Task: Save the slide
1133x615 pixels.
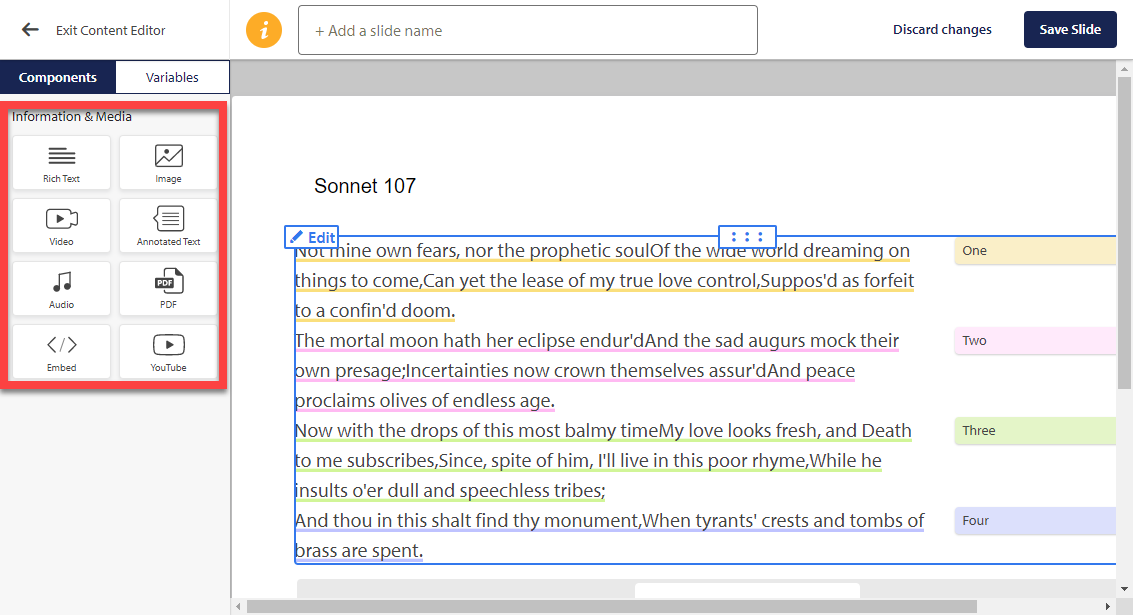Action: [x=1070, y=30]
